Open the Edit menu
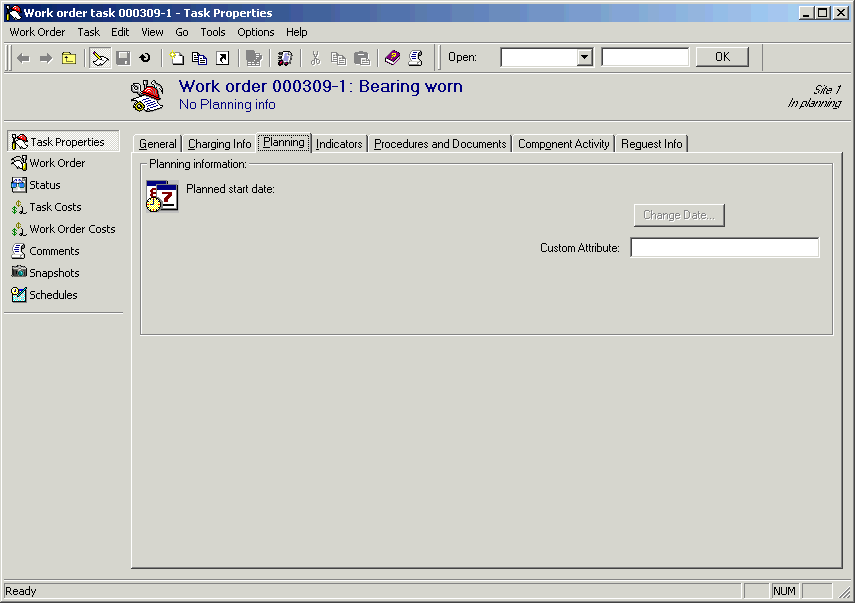 point(120,32)
